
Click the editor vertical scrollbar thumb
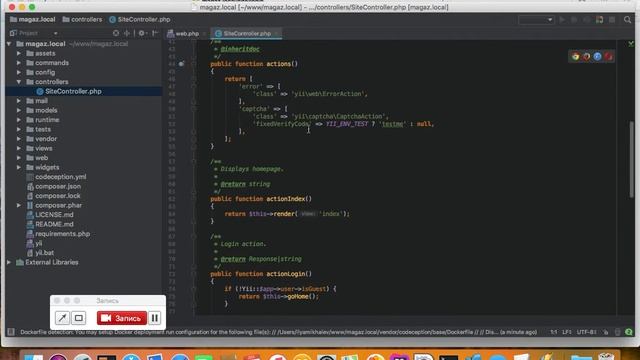coord(631,160)
